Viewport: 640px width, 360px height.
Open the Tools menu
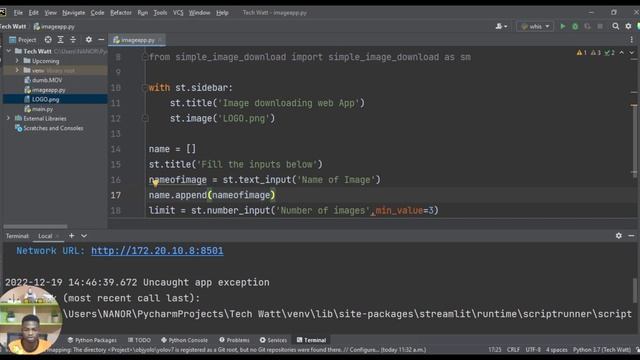pos(160,13)
